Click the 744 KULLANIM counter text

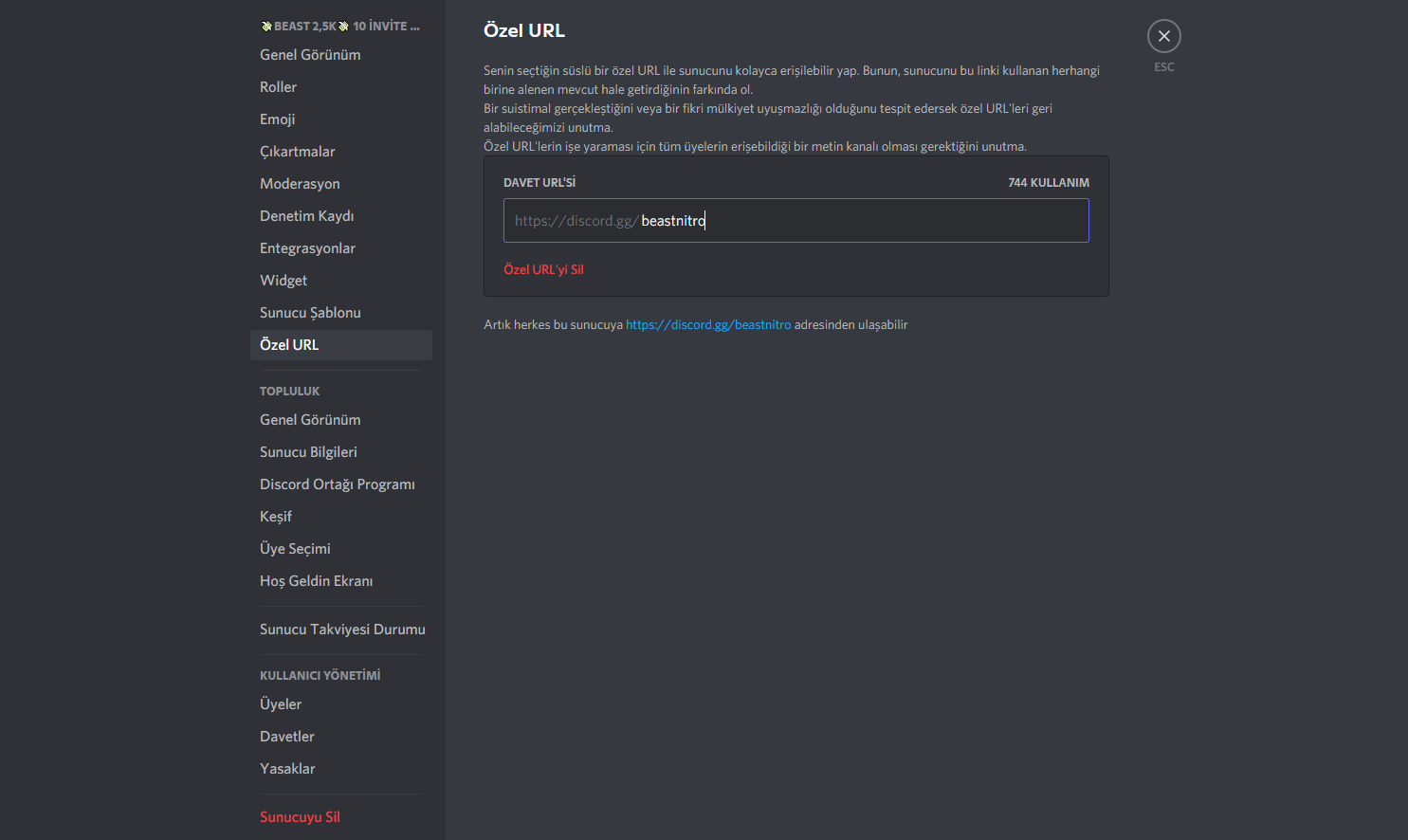[1049, 183]
